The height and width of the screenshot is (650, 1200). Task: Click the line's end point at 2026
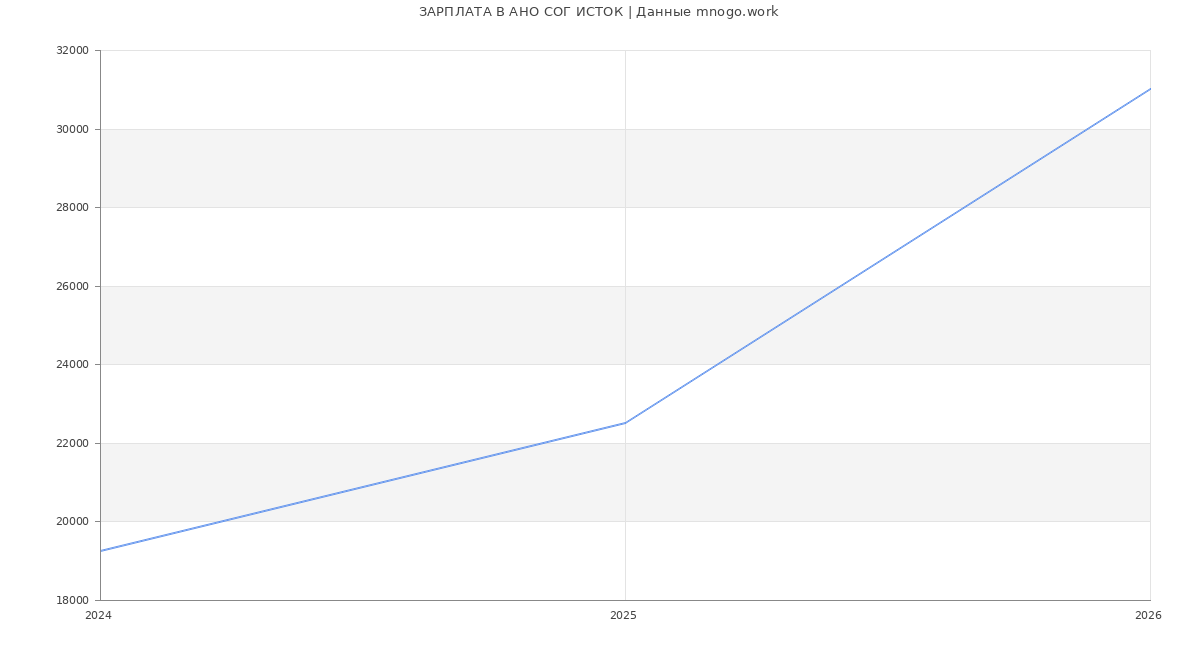pos(1149,89)
